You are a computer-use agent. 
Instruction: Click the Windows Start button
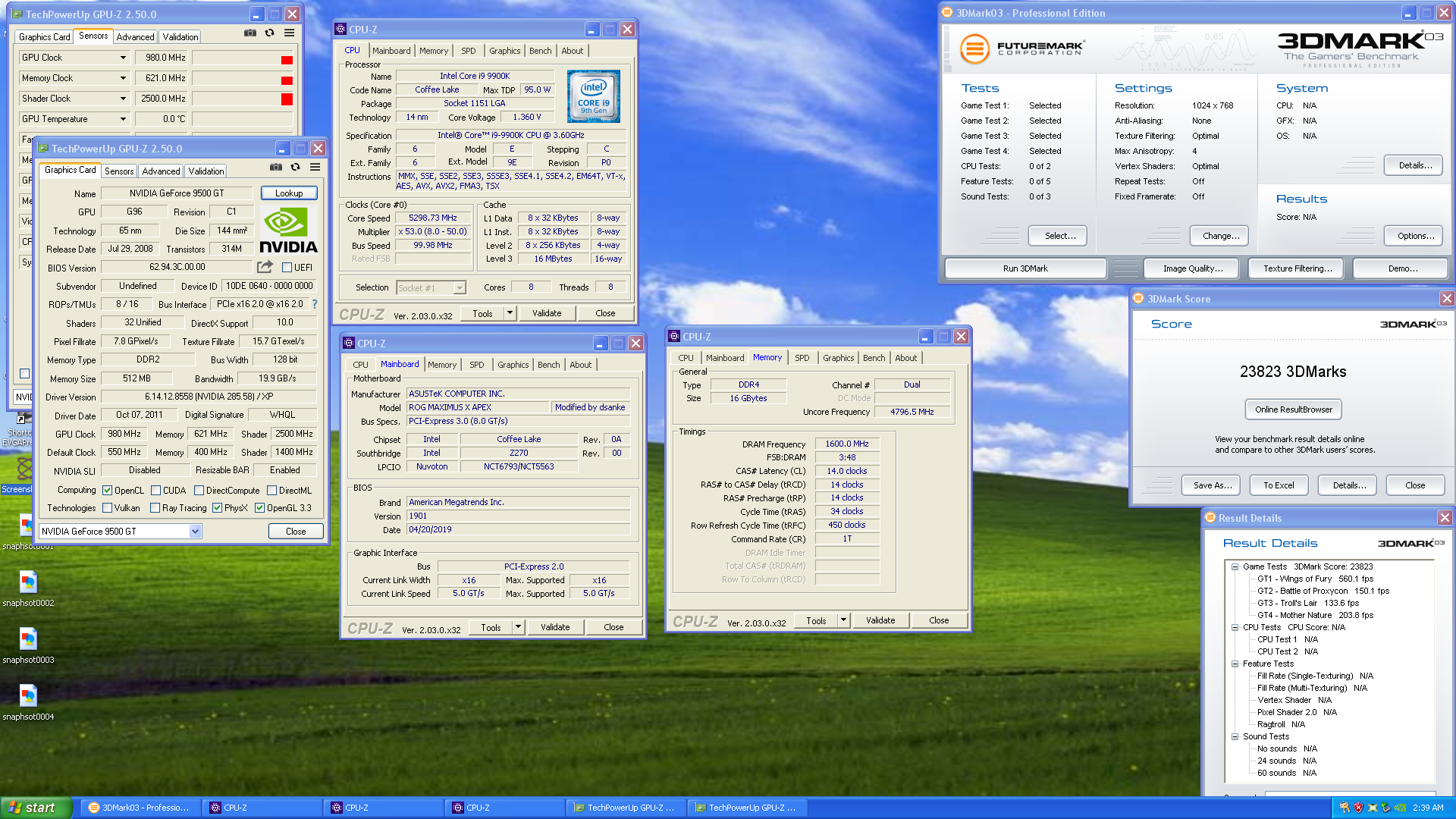coord(36,808)
